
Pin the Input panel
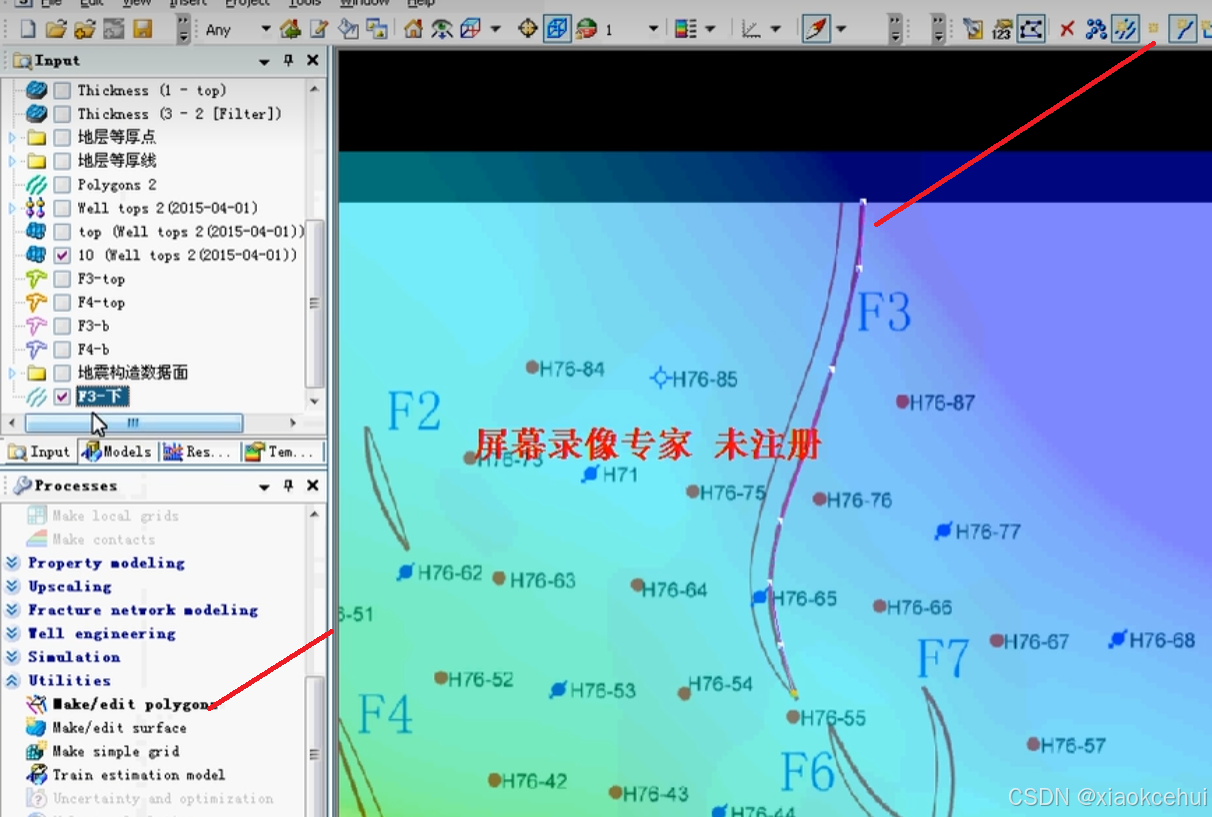pos(288,61)
